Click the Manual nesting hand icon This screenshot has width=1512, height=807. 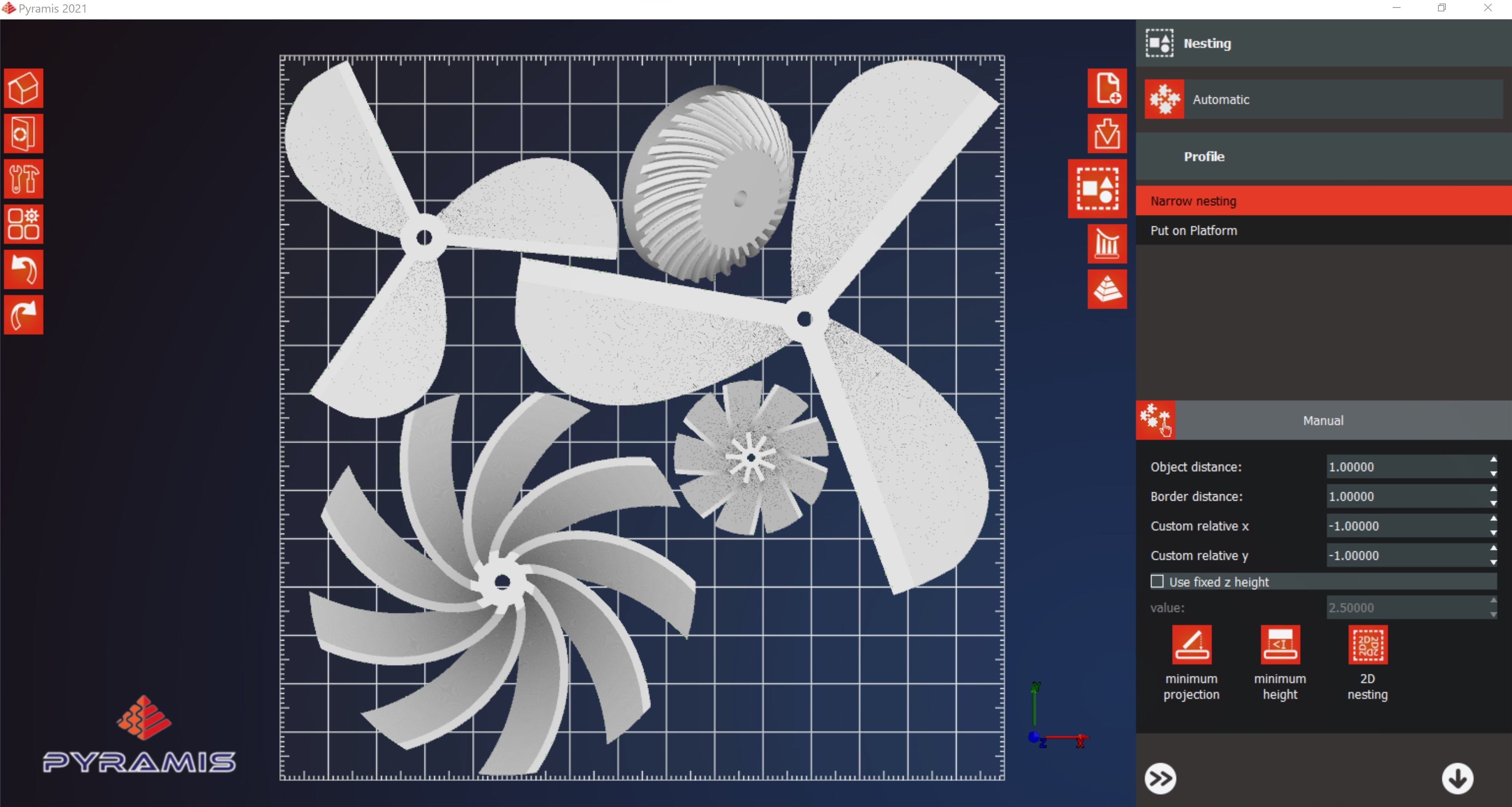tap(1156, 420)
